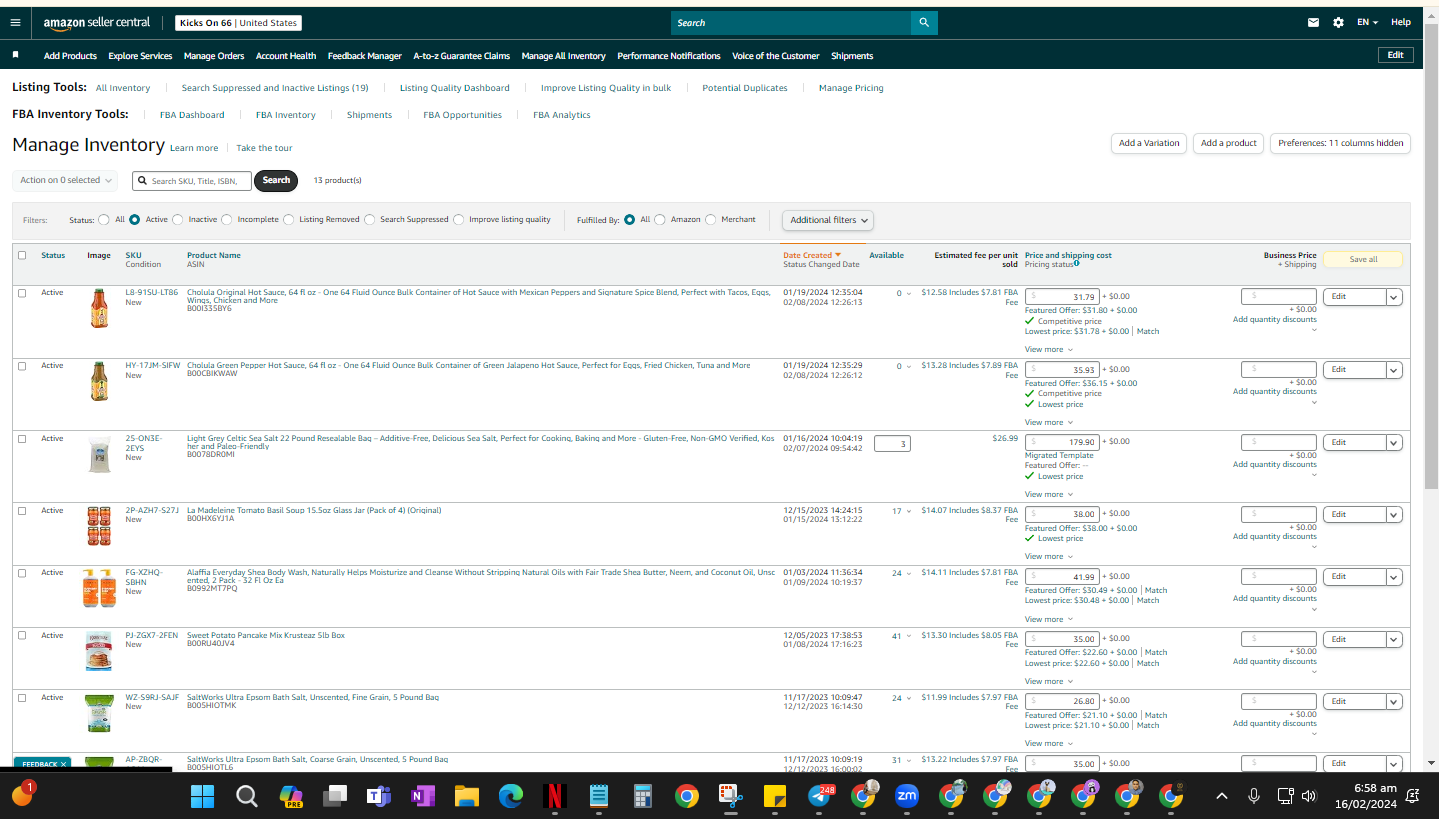Open Preferences: 11 columns hidden
The image size is (1439, 819).
[x=1340, y=143]
